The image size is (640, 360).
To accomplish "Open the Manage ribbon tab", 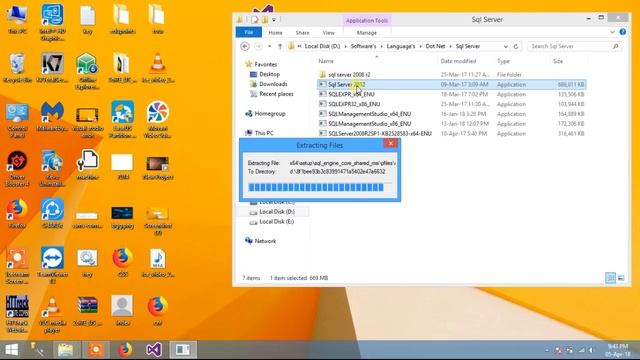I will click(367, 33).
